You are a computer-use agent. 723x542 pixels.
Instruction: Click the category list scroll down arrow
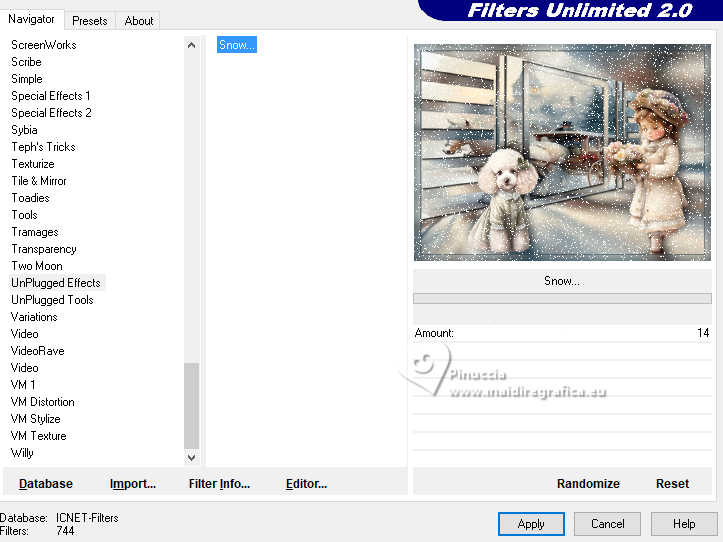click(191, 457)
